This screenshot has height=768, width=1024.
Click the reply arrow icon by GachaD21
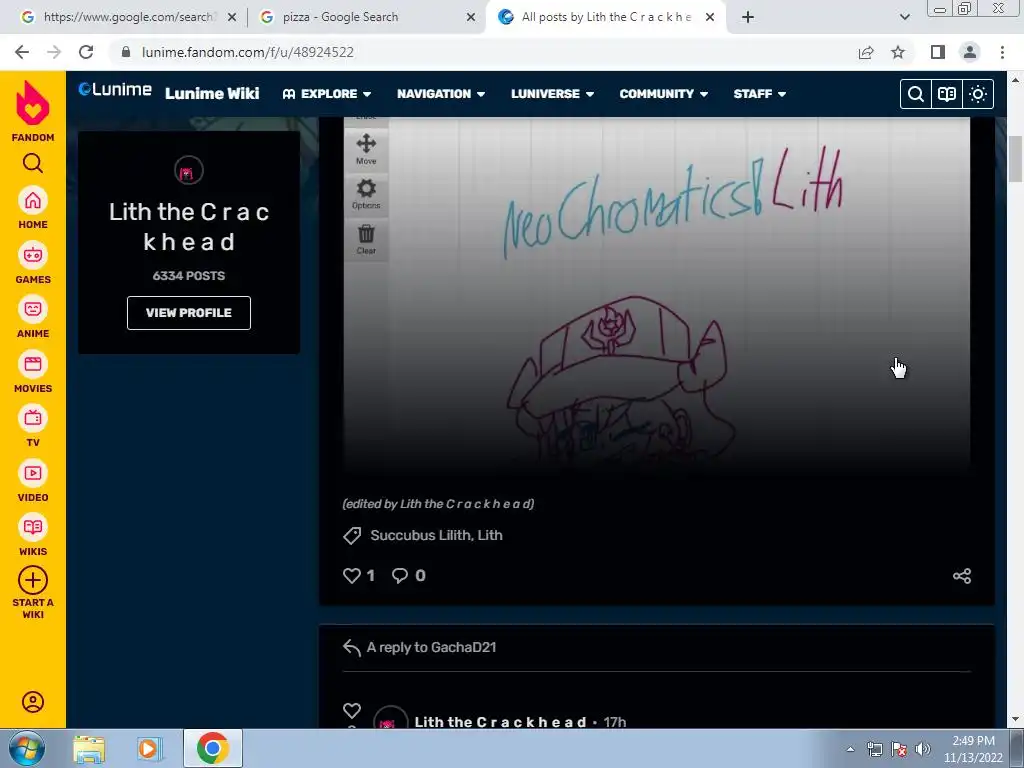[351, 647]
